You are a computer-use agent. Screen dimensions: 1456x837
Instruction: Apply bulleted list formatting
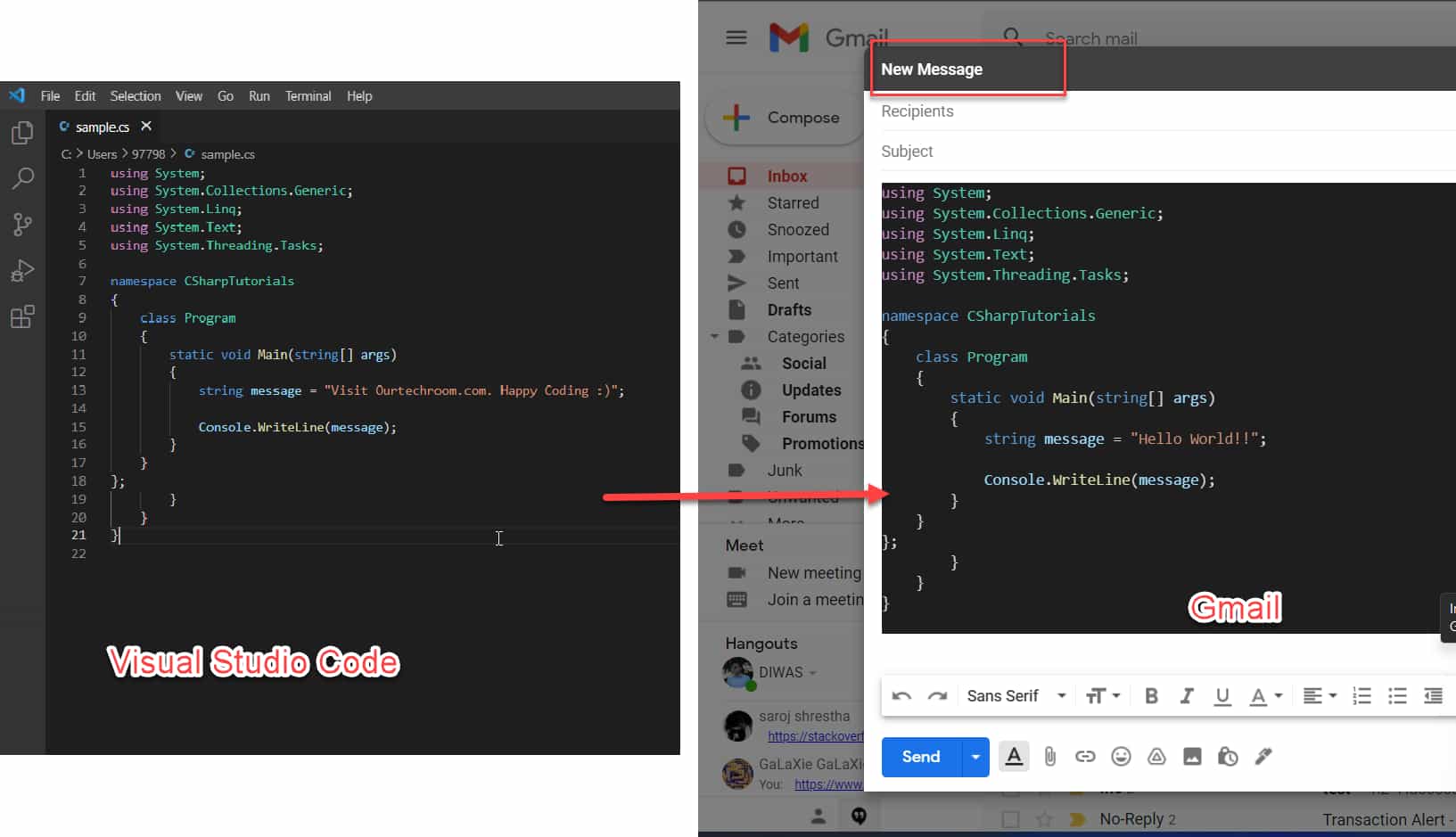coord(1397,696)
